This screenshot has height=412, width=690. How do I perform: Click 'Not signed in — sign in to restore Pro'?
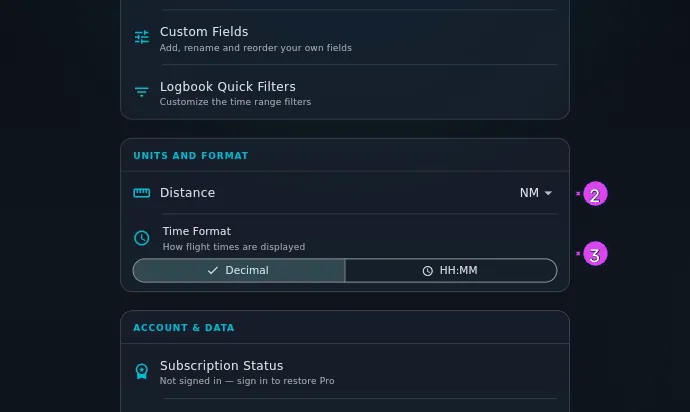point(247,381)
